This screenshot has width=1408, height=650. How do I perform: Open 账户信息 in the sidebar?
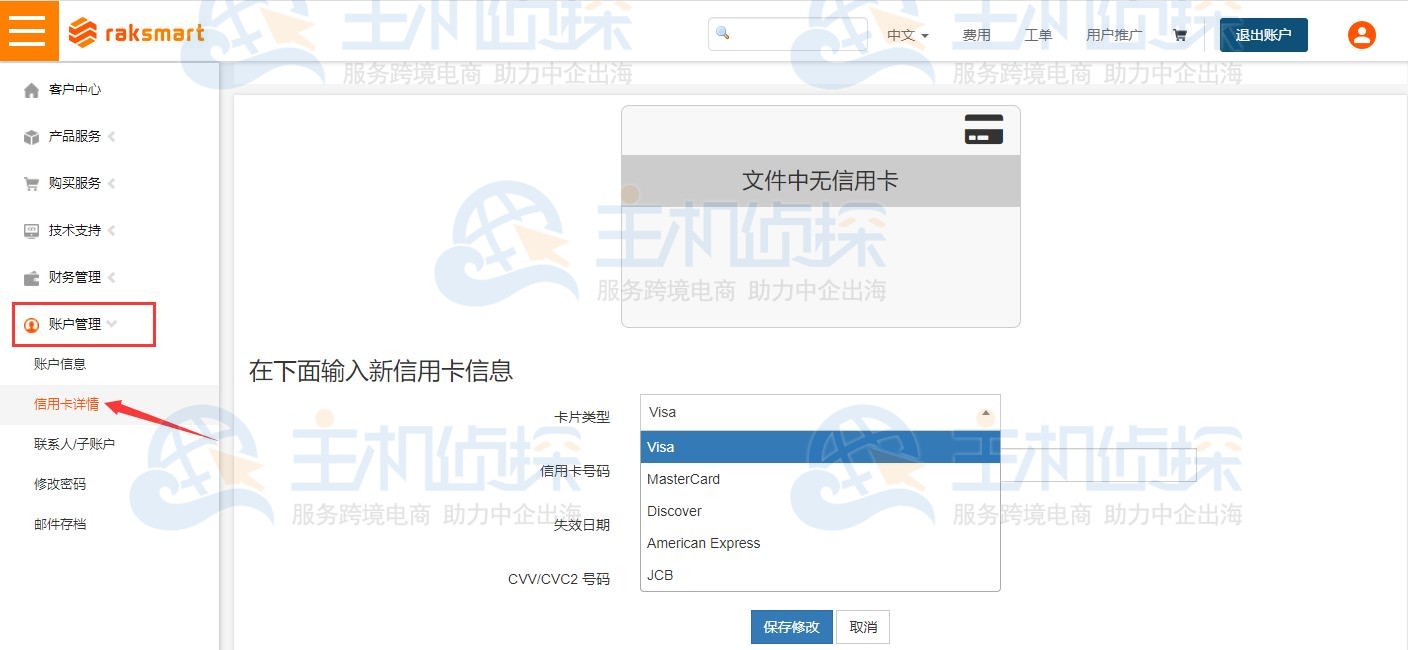click(60, 364)
